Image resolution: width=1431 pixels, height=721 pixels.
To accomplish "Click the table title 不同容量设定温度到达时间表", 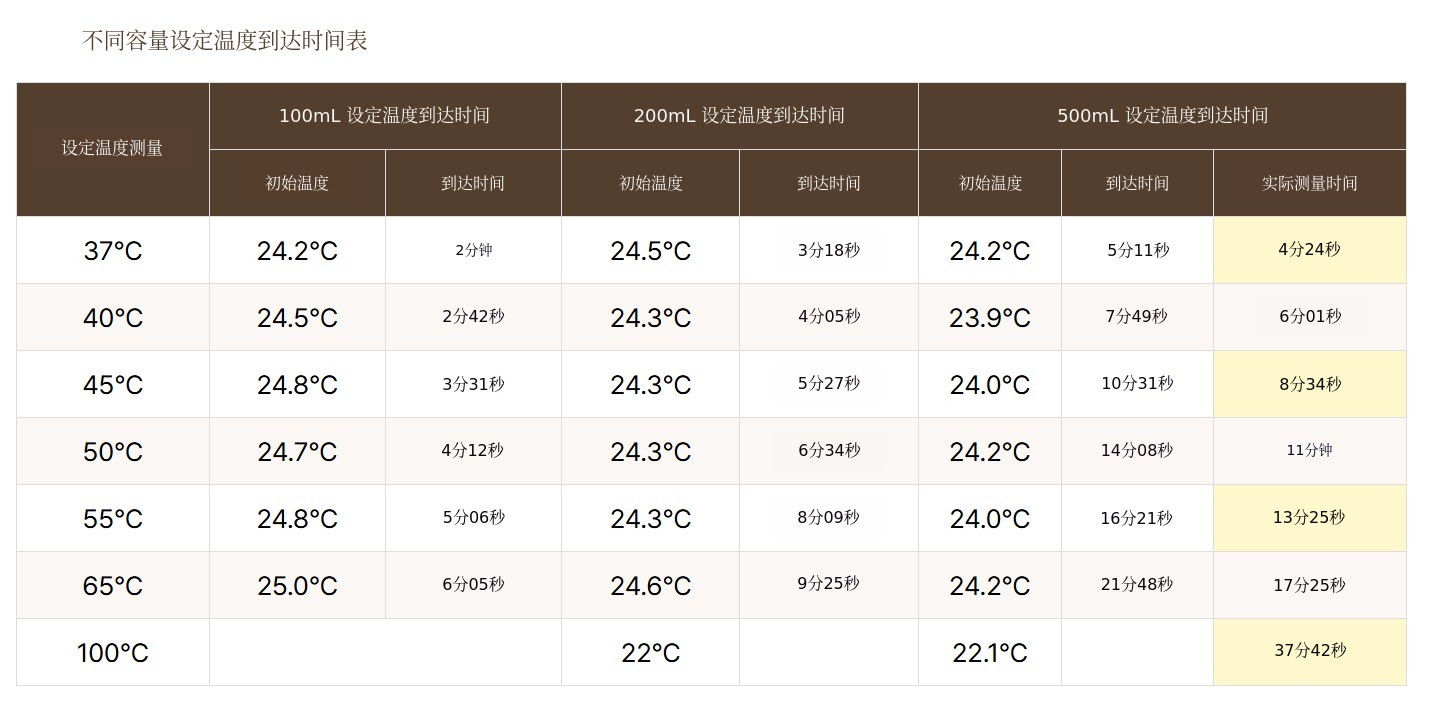I will pyautogui.click(x=225, y=41).
